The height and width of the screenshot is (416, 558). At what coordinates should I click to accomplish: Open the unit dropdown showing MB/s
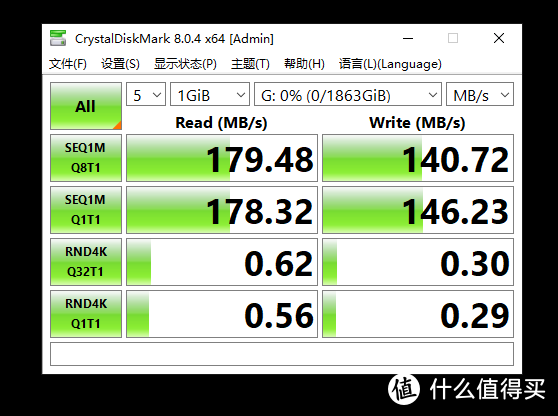[480, 94]
